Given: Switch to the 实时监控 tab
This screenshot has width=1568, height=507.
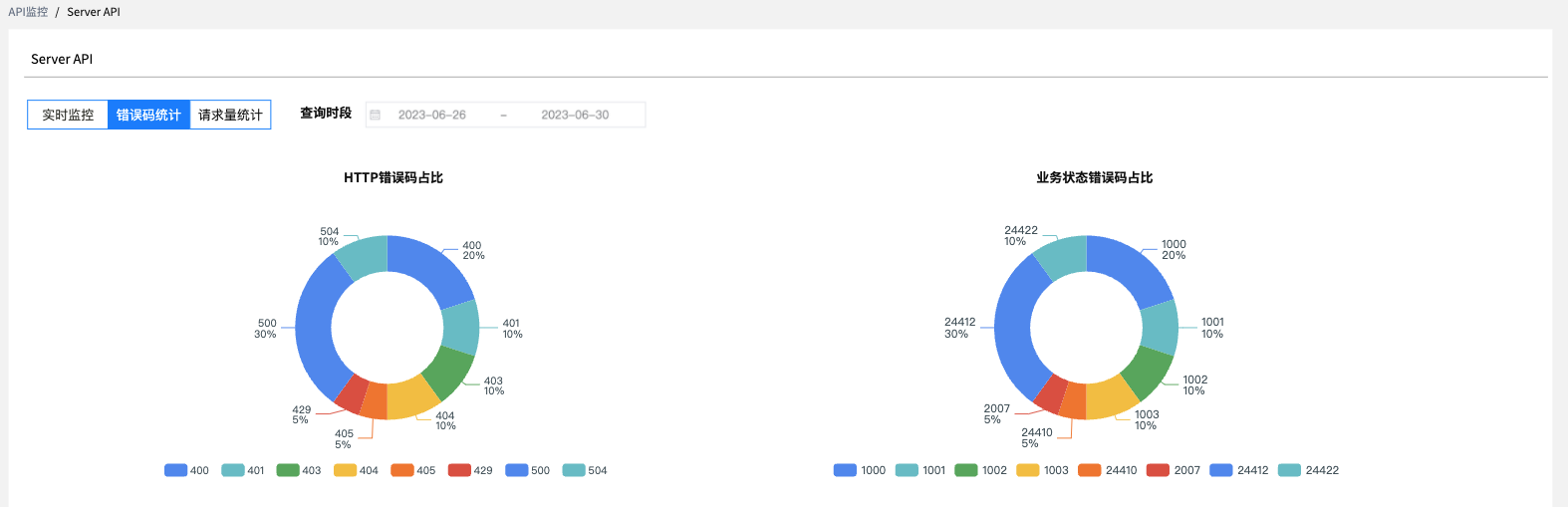Looking at the screenshot, I should point(68,116).
